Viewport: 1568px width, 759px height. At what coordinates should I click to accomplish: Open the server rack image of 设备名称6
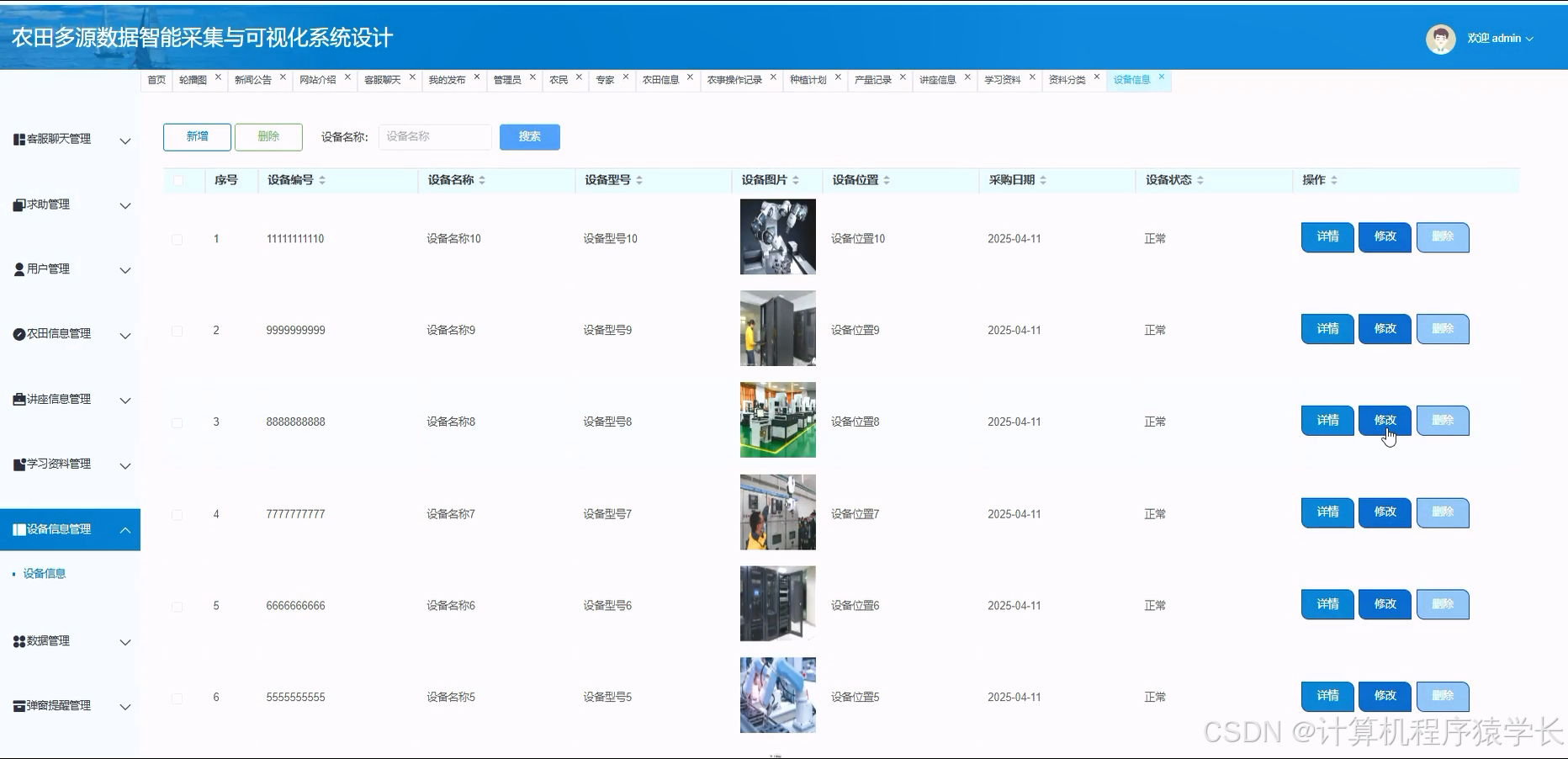(778, 603)
